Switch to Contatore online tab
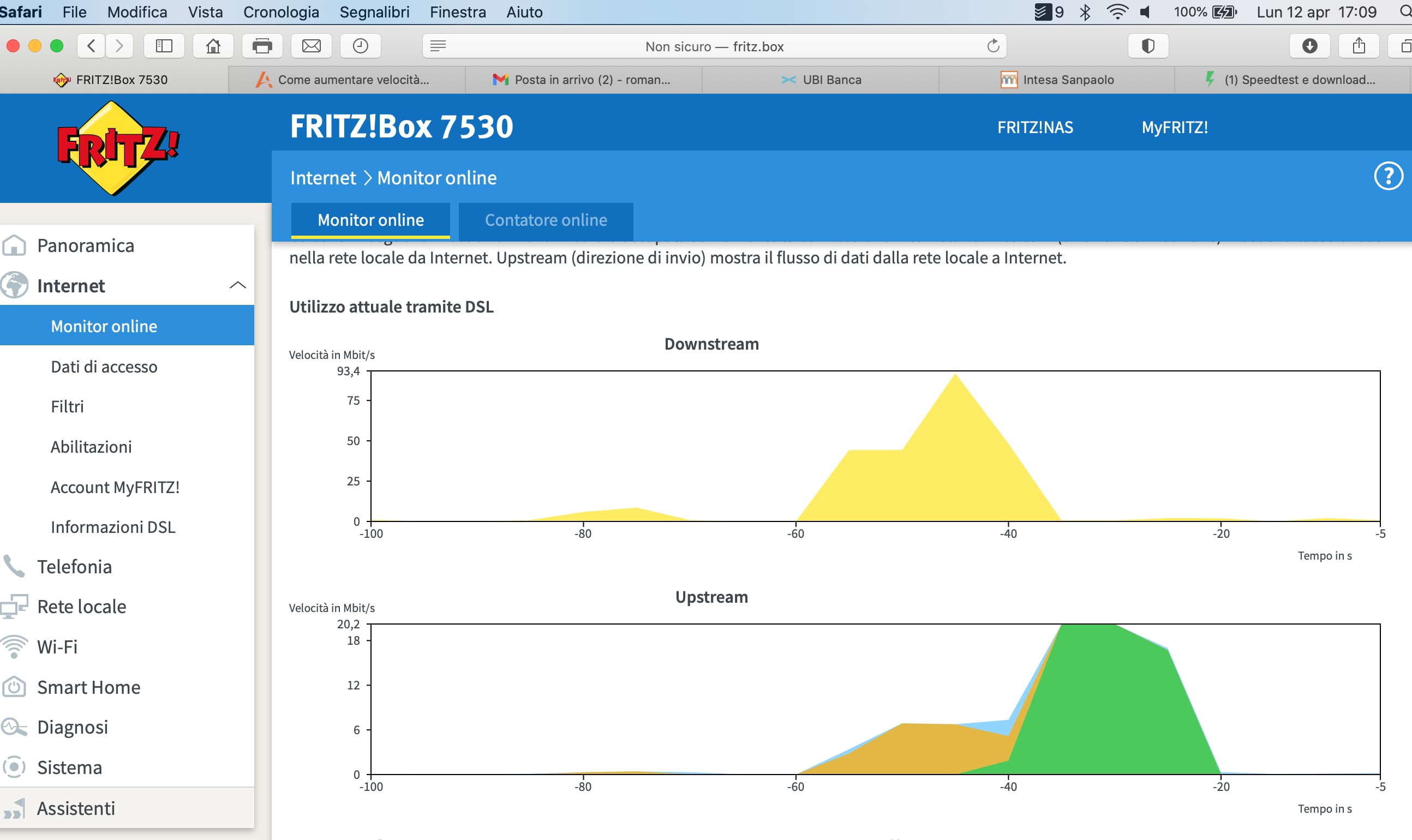Viewport: 1412px width, 840px height. pyautogui.click(x=545, y=220)
